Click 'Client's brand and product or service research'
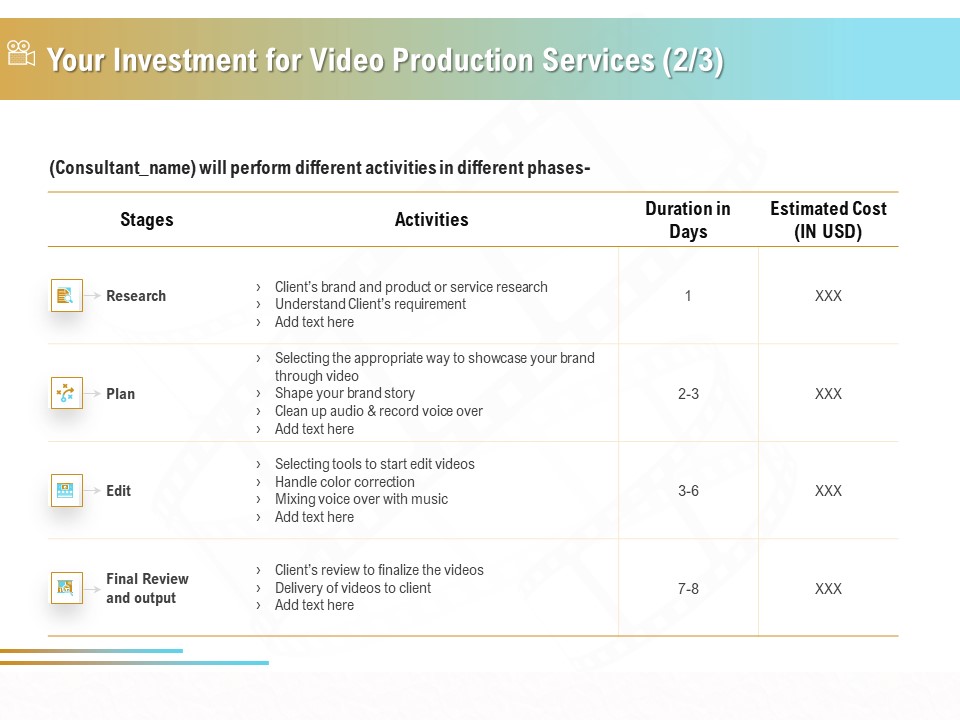Screen dimensions: 960x720 (x=411, y=287)
